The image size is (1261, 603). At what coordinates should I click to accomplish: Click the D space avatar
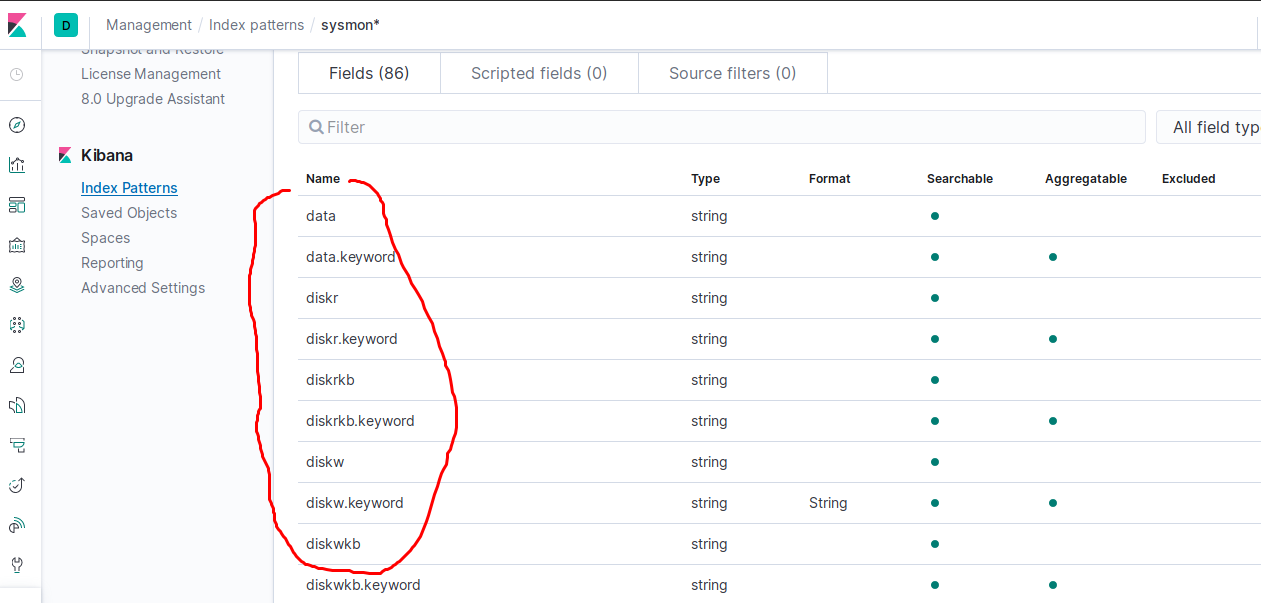click(x=66, y=25)
